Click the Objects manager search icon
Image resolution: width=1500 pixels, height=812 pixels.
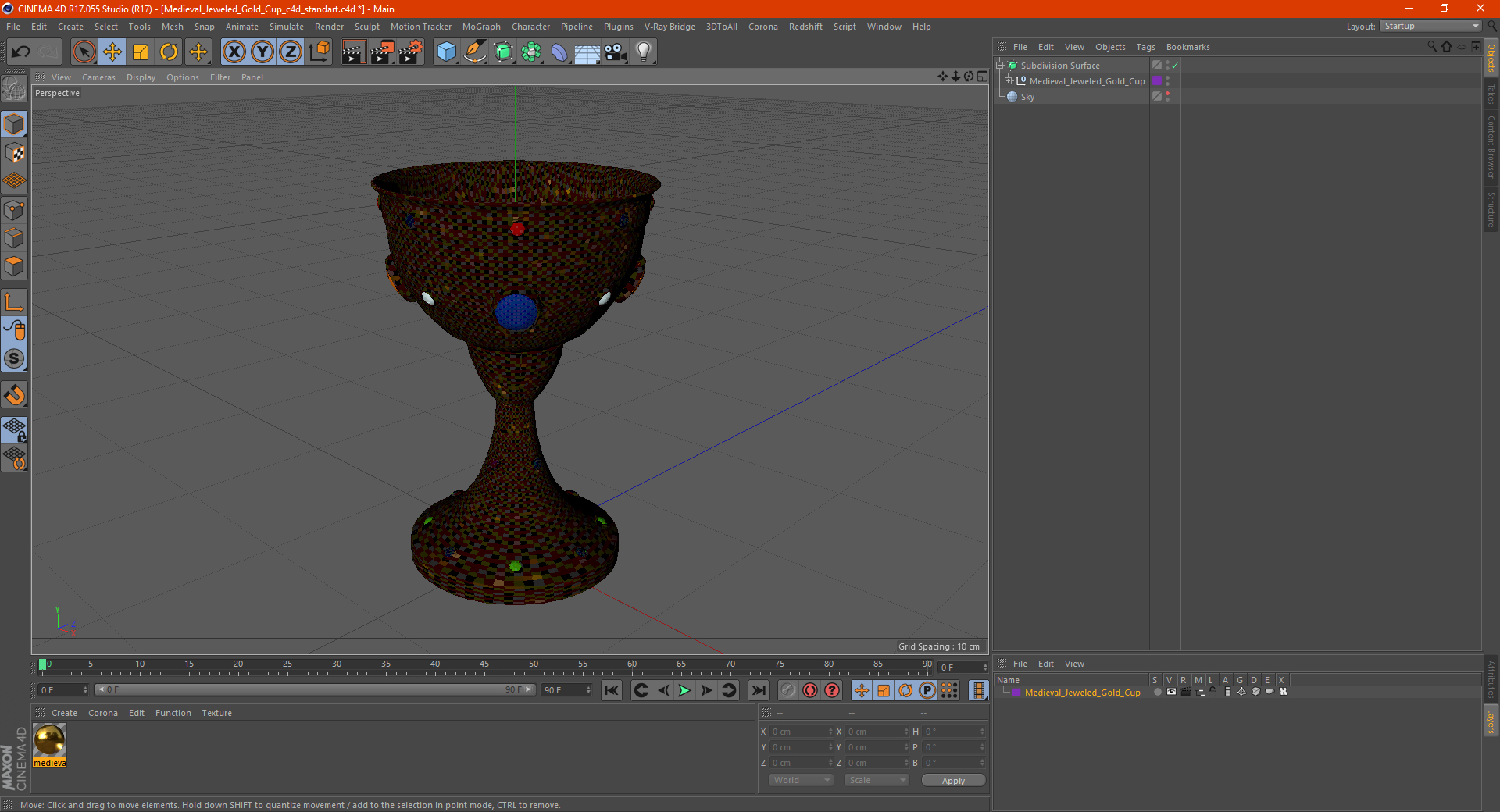[x=1432, y=47]
